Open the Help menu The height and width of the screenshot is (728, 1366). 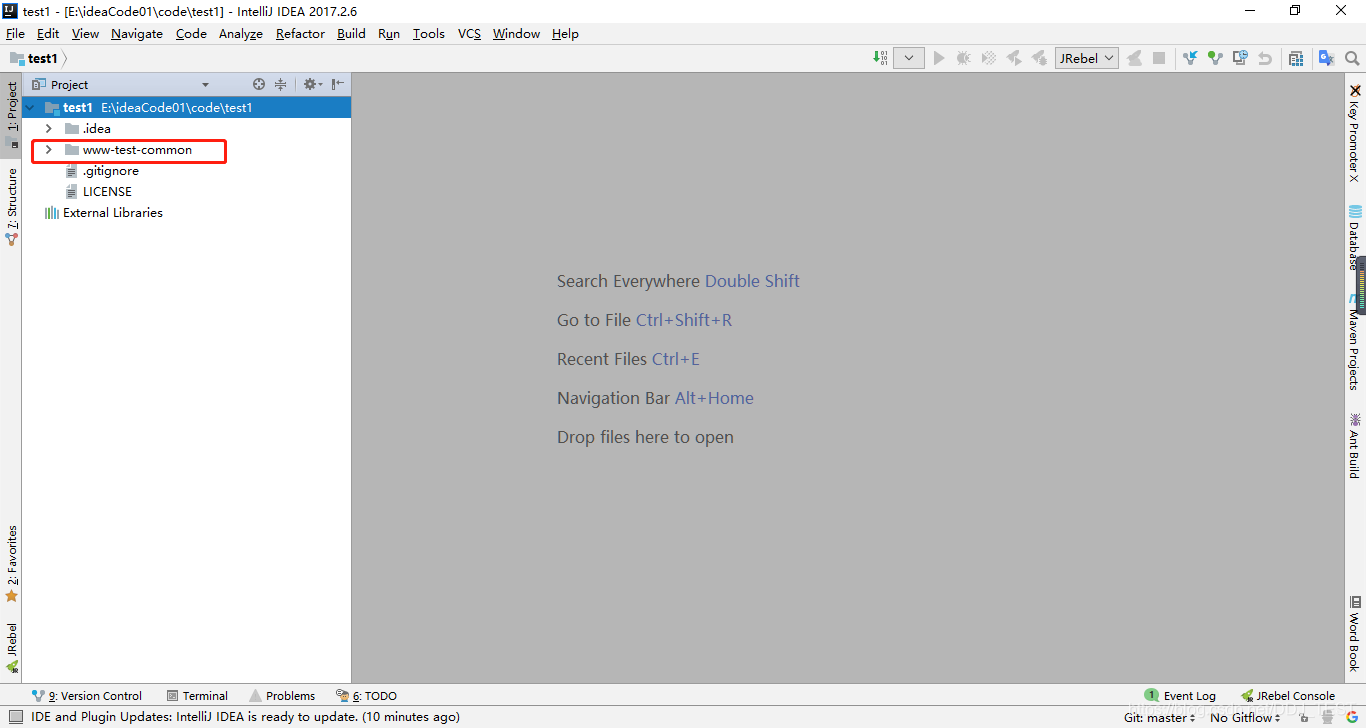tap(565, 33)
